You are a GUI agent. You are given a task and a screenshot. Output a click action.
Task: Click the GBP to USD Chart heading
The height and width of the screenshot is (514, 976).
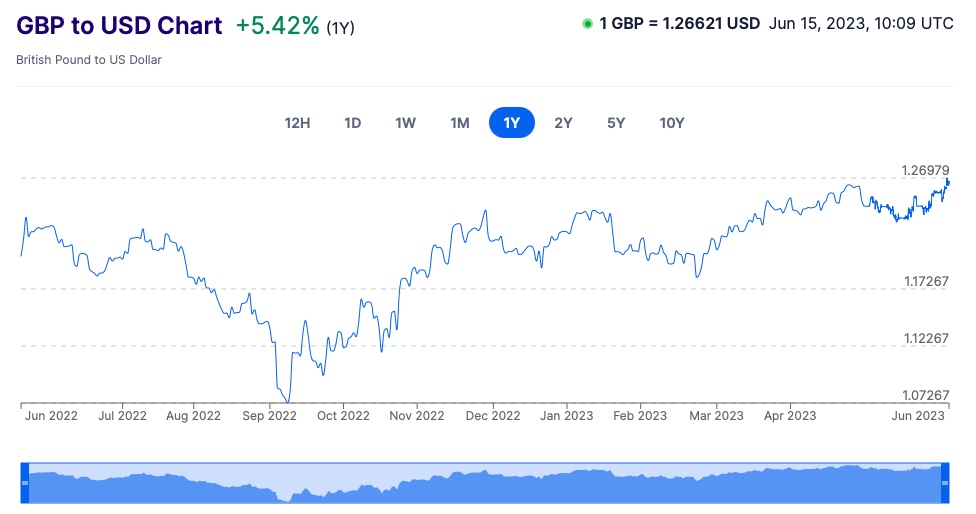[119, 26]
